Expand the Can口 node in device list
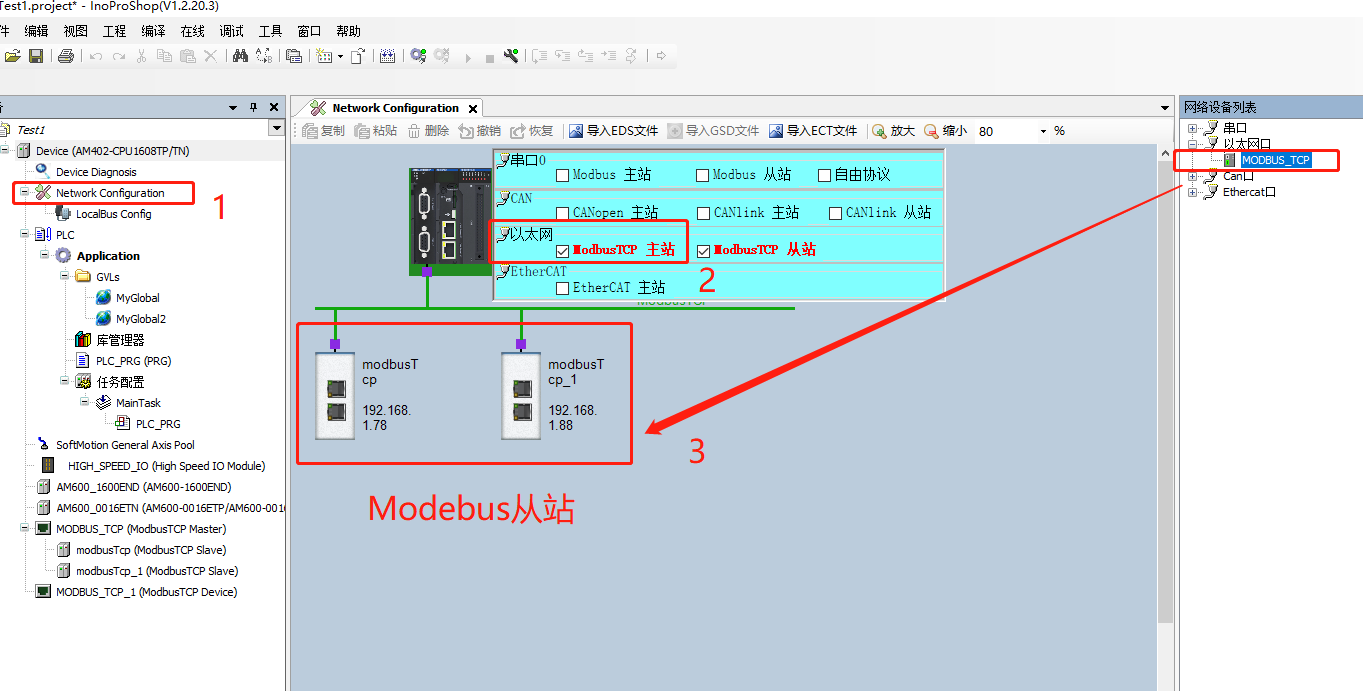1363x691 pixels. [1192, 176]
